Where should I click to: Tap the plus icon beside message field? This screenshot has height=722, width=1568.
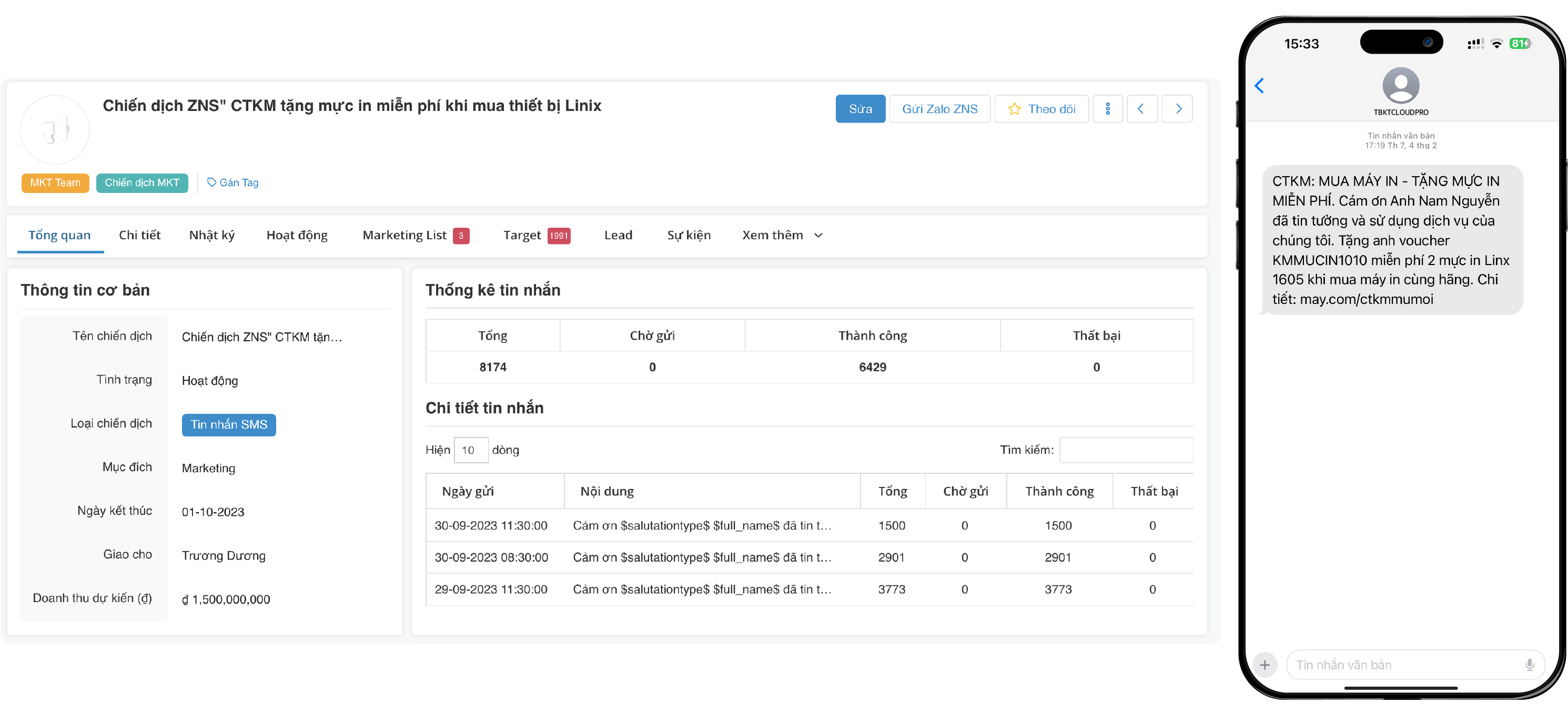[x=1264, y=665]
